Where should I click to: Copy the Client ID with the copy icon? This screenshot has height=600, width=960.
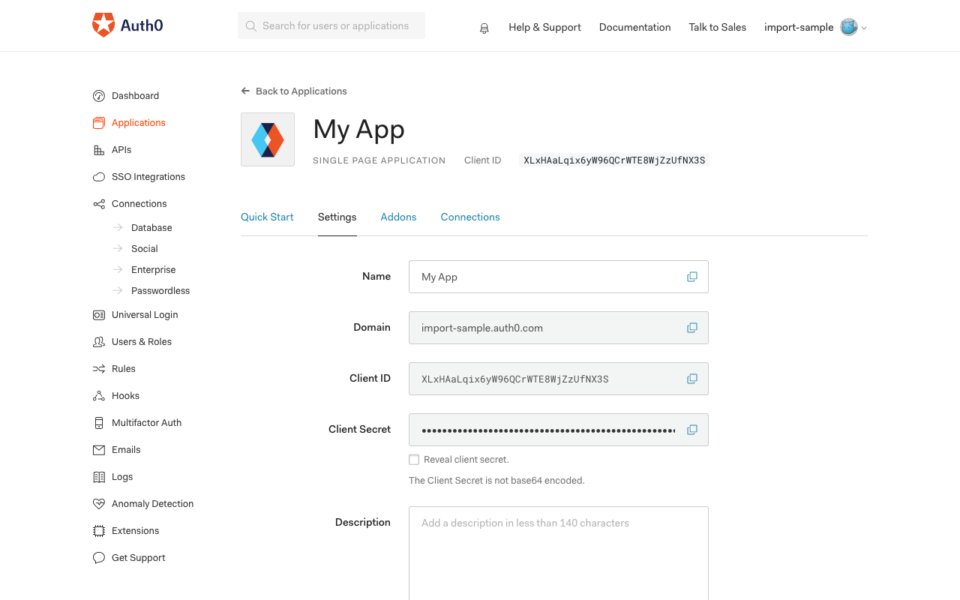[x=692, y=378]
